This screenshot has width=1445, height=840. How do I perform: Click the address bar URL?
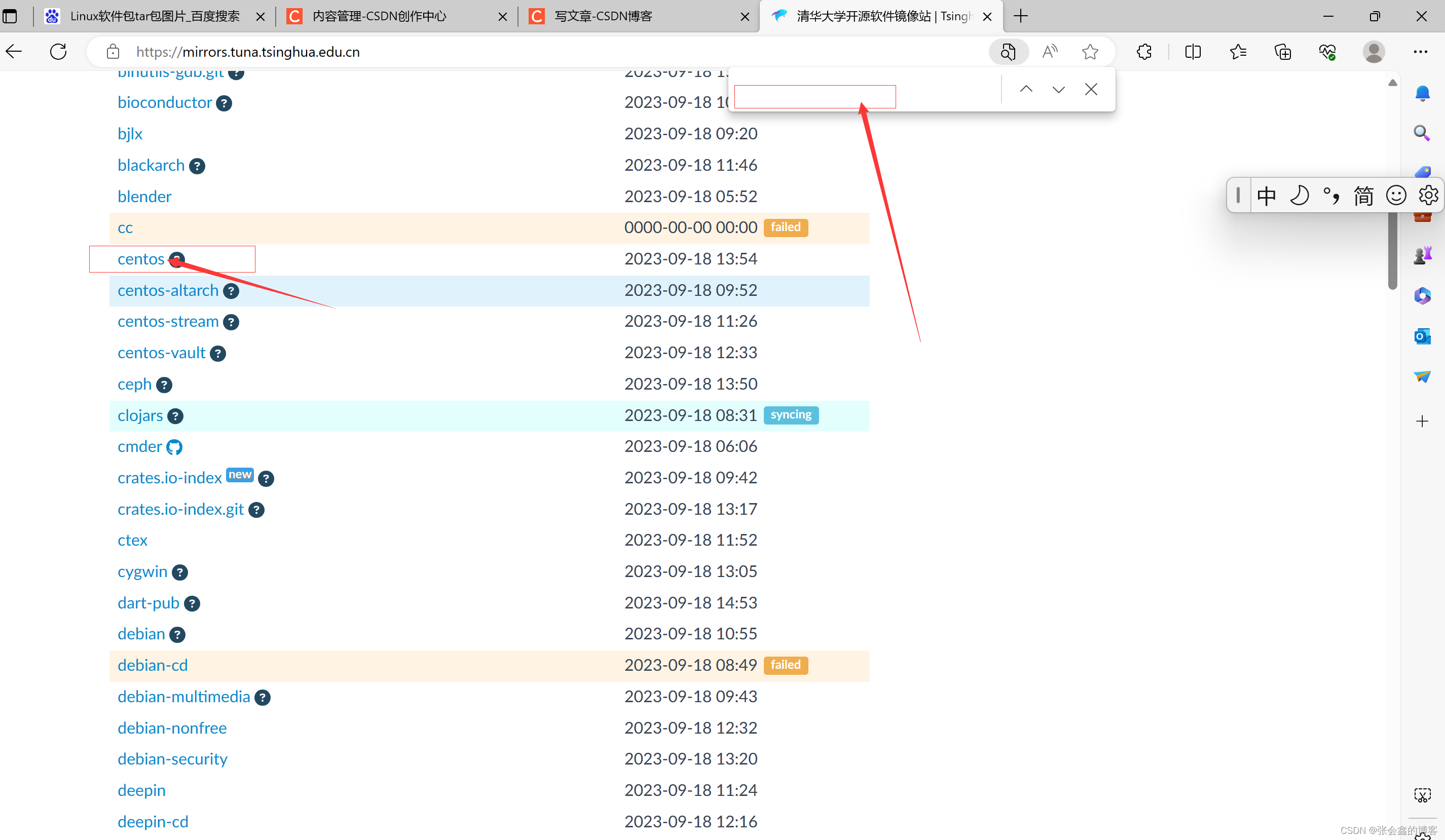[248, 52]
